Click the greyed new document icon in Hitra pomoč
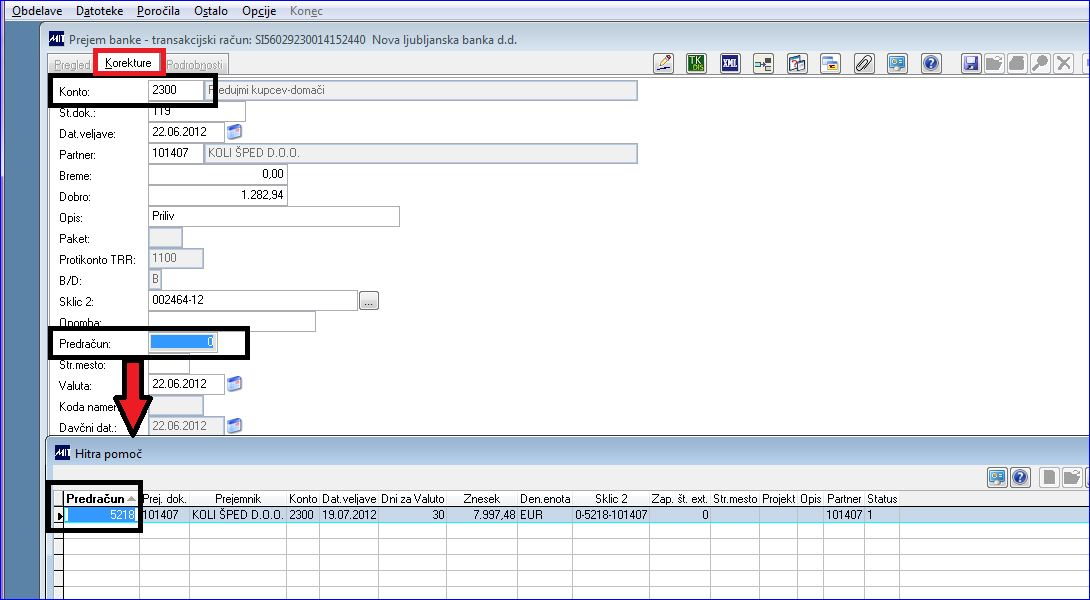 click(1050, 478)
